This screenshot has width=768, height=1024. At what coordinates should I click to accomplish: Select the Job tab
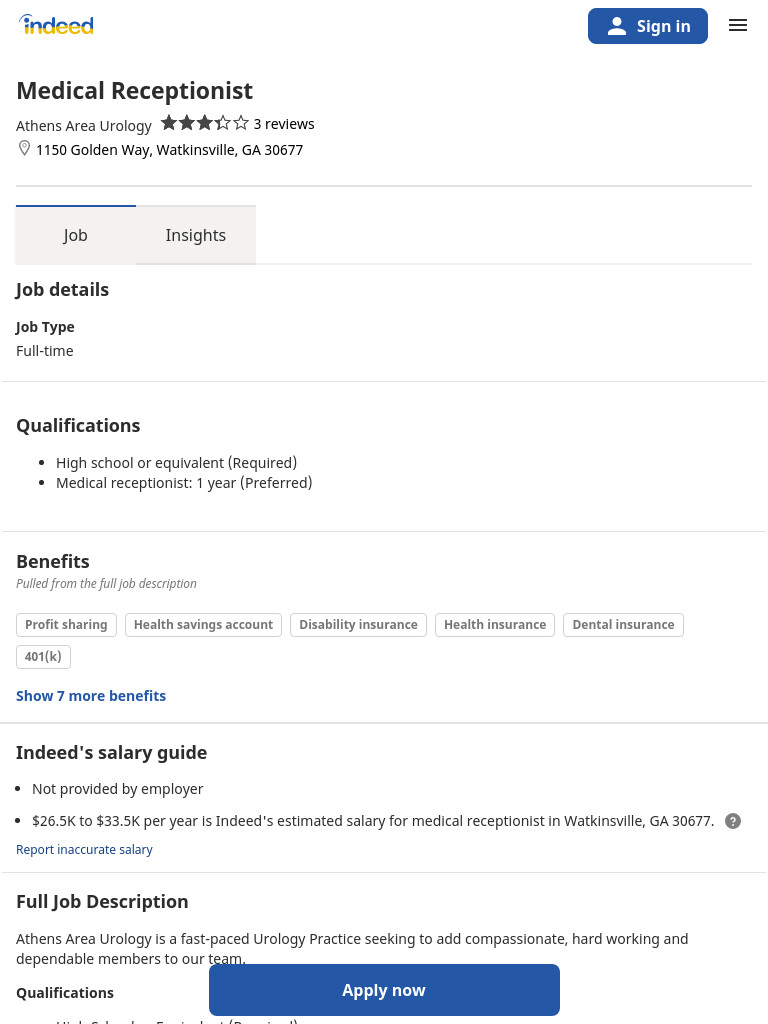[x=75, y=235]
